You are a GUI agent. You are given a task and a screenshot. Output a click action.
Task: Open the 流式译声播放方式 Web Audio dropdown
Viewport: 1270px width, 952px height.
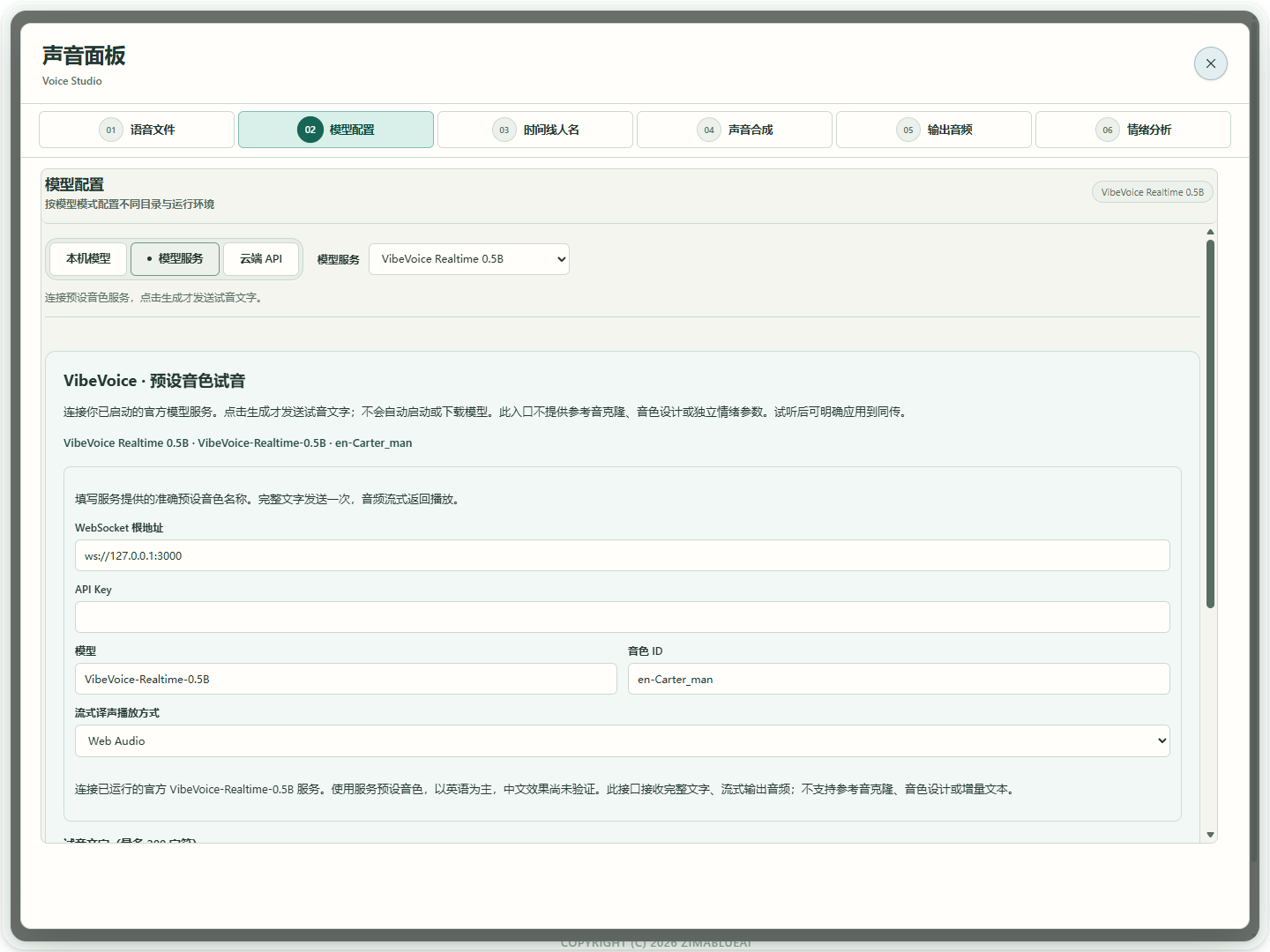click(x=623, y=741)
